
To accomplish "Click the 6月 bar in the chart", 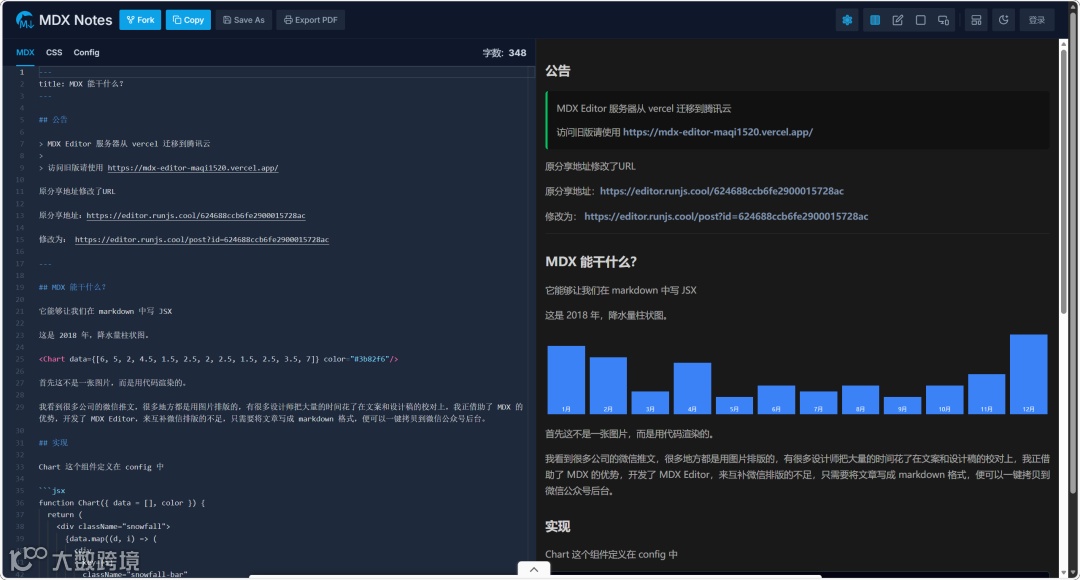I will click(776, 400).
